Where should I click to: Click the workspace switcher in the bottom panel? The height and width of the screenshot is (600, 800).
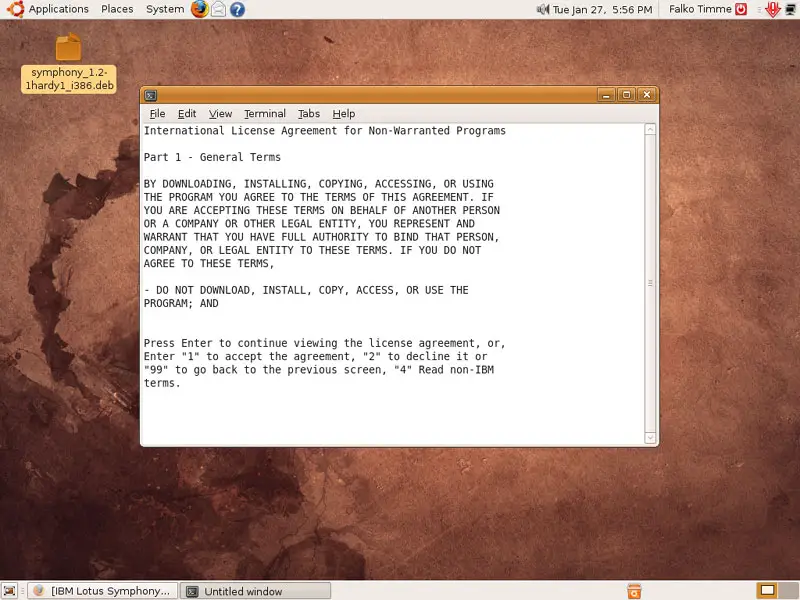[x=777, y=590]
